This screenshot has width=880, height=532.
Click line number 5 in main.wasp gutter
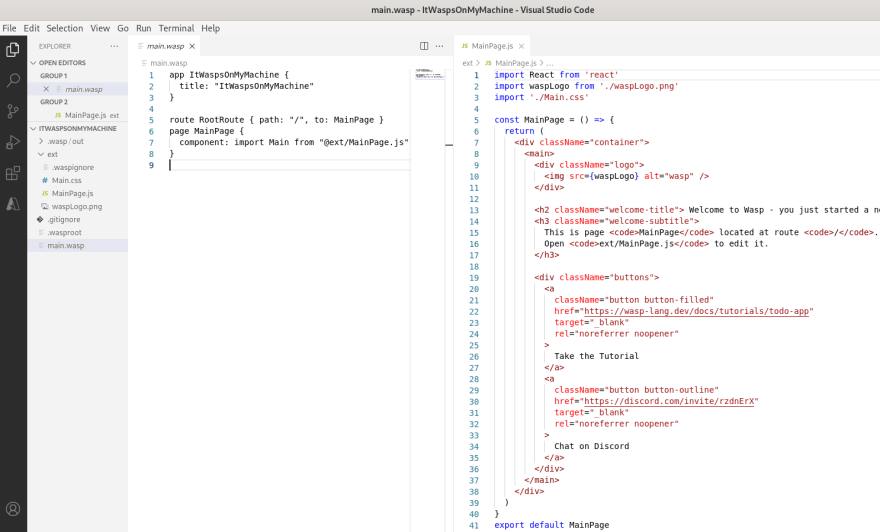click(x=151, y=120)
